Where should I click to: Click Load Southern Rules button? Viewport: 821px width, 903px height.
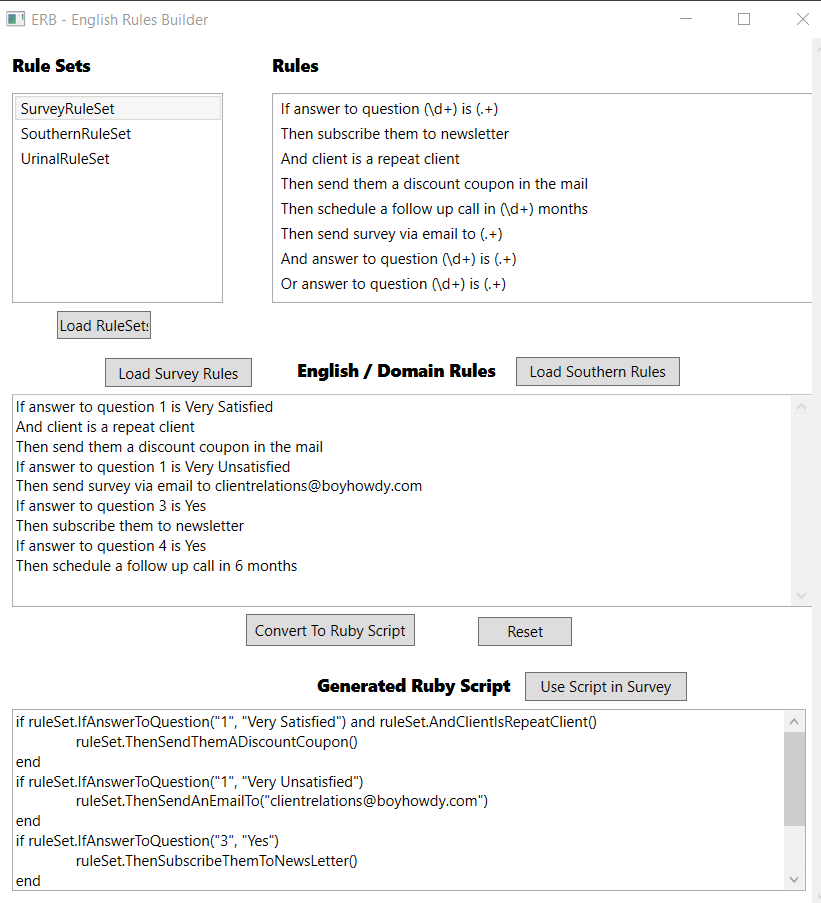pos(597,372)
